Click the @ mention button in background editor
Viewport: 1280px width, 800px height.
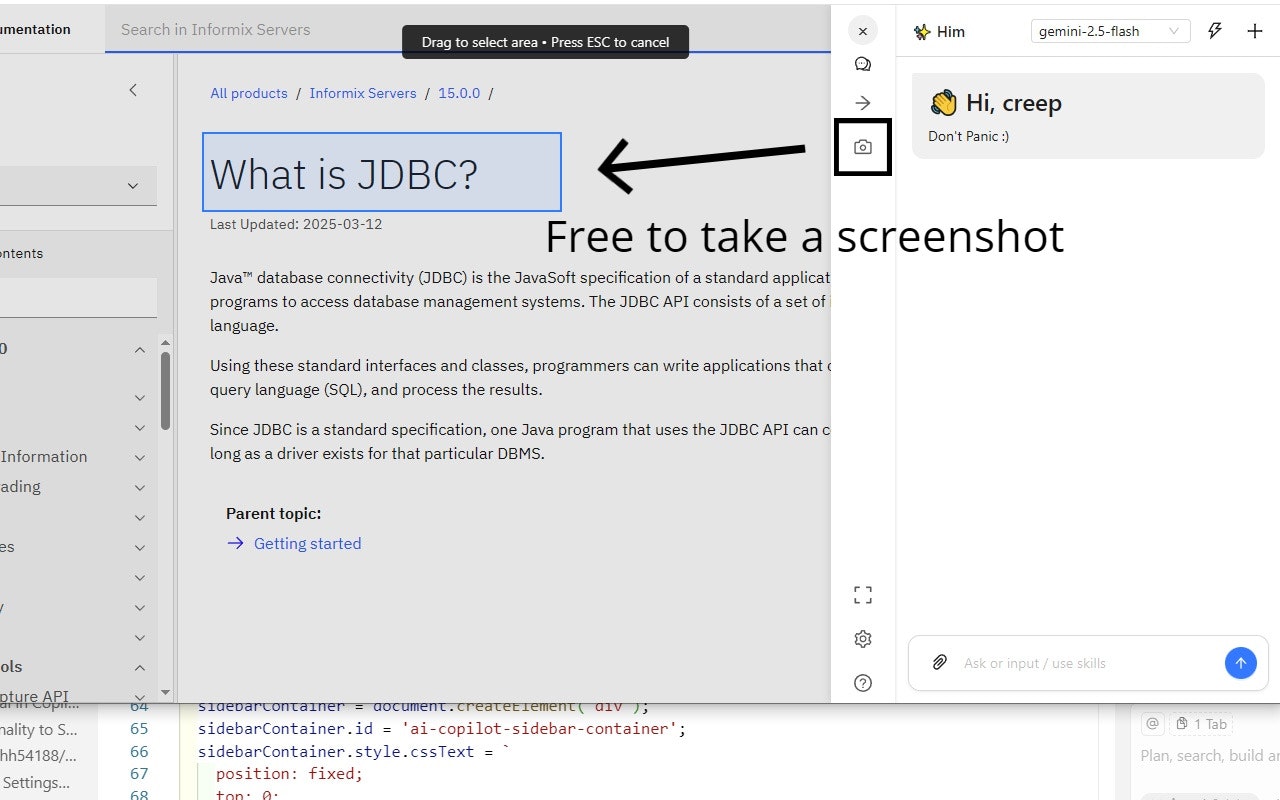1152,724
